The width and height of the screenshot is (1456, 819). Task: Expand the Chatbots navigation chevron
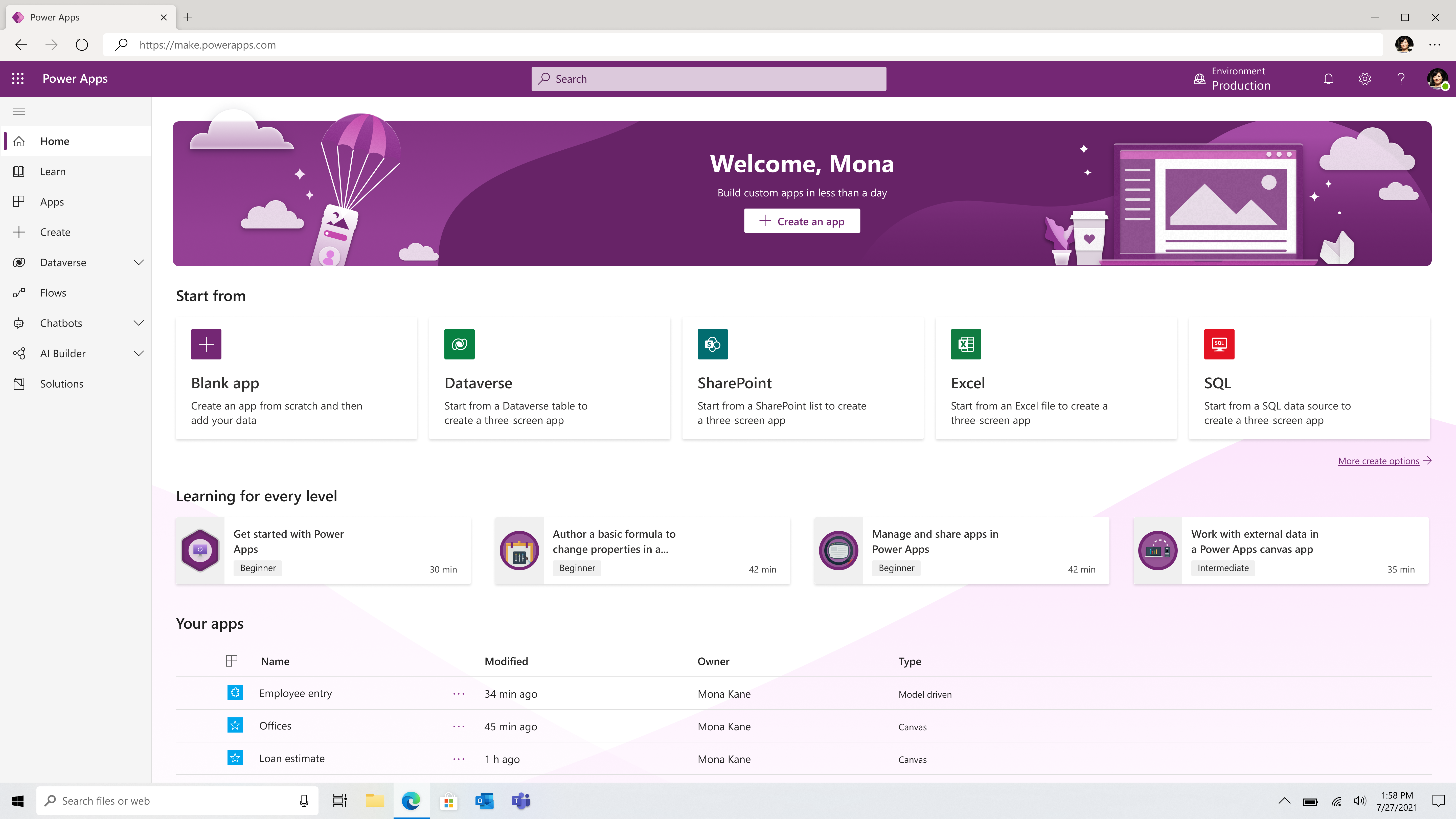pos(139,323)
